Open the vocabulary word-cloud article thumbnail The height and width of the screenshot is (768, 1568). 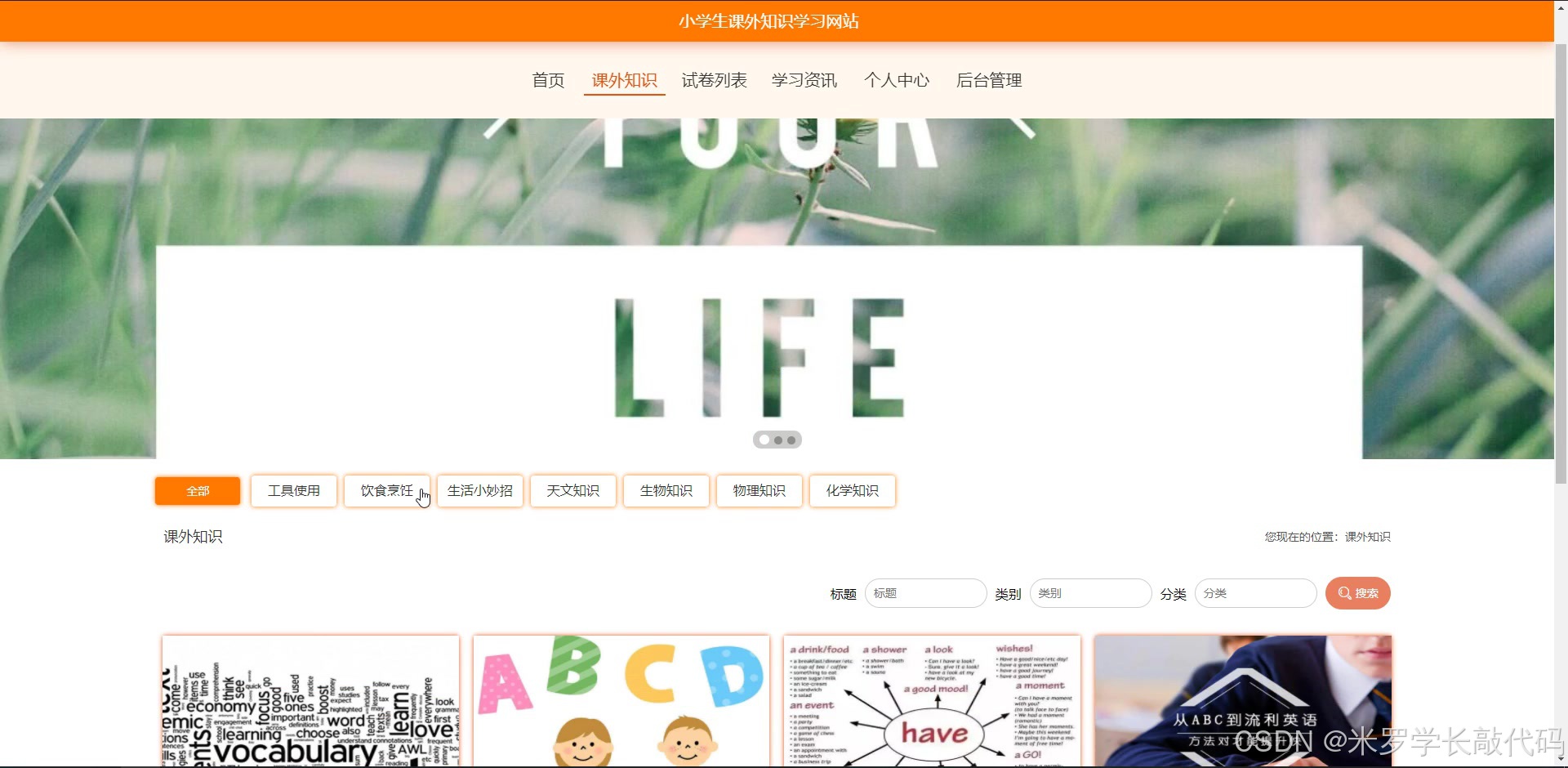(x=310, y=701)
